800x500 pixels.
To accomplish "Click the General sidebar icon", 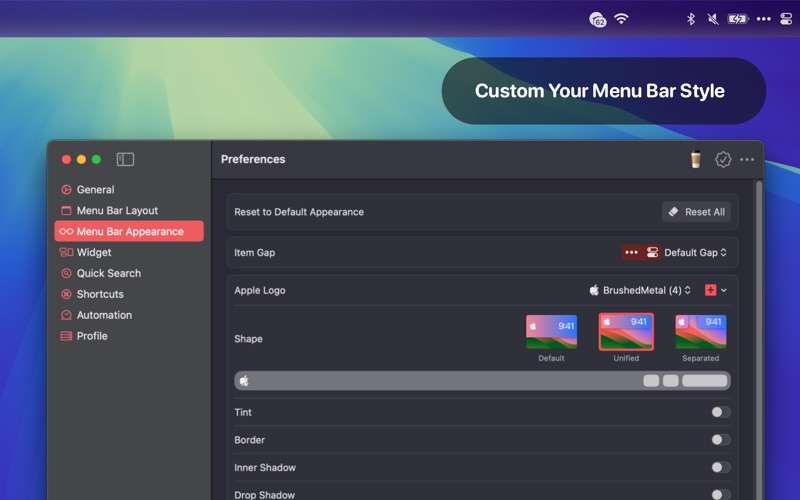I will pyautogui.click(x=66, y=190).
